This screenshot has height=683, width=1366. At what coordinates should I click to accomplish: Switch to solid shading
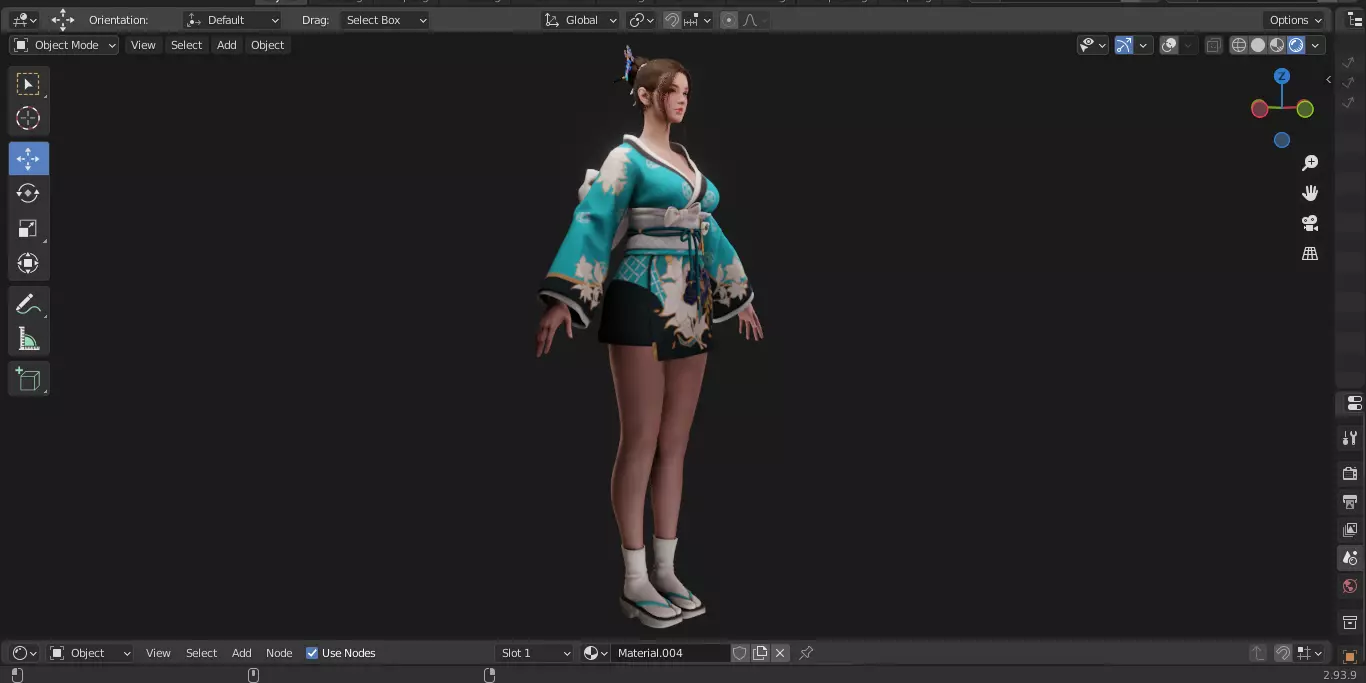click(x=1258, y=45)
